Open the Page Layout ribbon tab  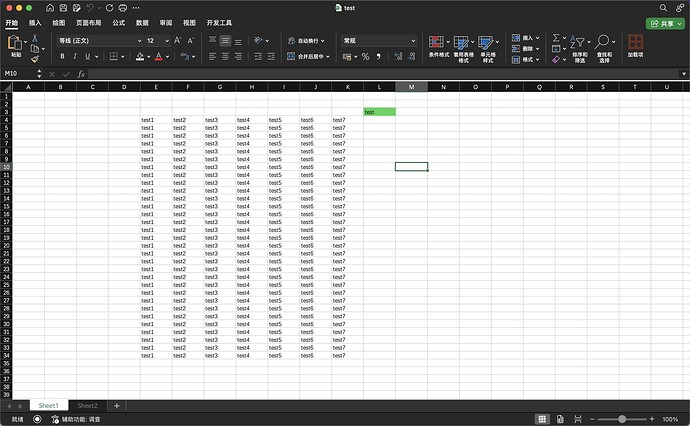click(88, 23)
